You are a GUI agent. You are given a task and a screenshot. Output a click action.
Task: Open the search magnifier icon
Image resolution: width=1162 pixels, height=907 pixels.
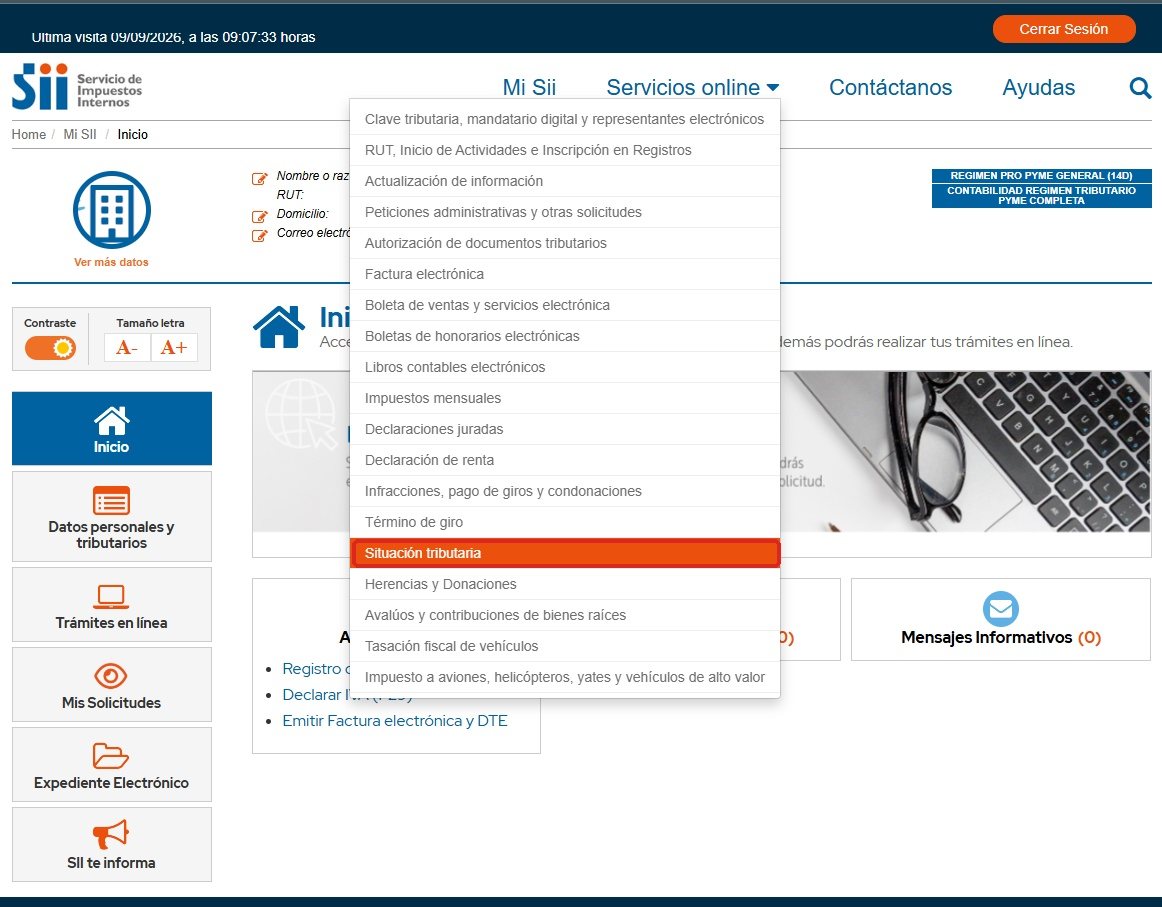click(x=1140, y=88)
